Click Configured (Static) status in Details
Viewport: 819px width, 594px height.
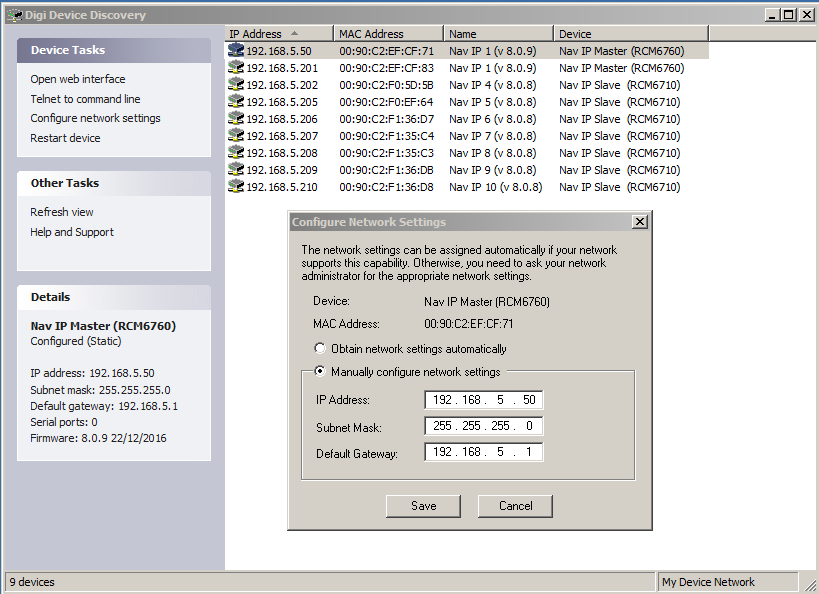pyautogui.click(x=76, y=341)
